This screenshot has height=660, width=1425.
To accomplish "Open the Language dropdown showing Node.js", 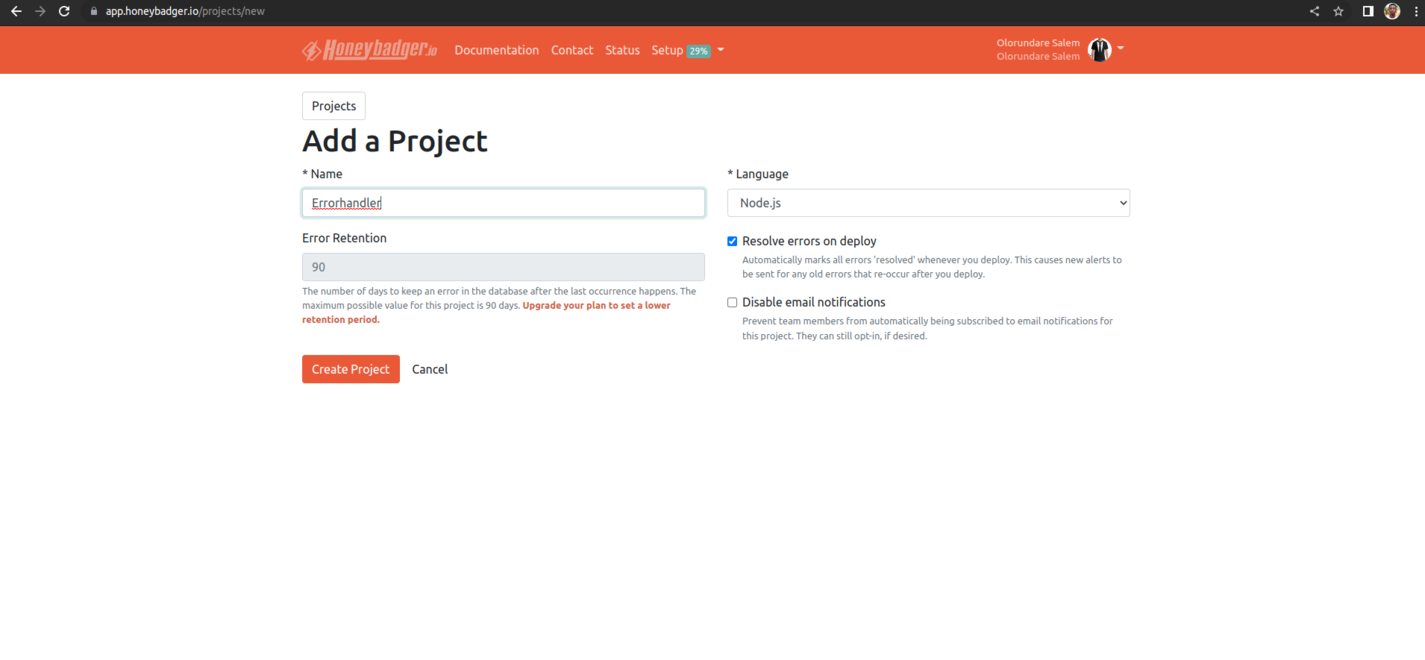I will (928, 202).
